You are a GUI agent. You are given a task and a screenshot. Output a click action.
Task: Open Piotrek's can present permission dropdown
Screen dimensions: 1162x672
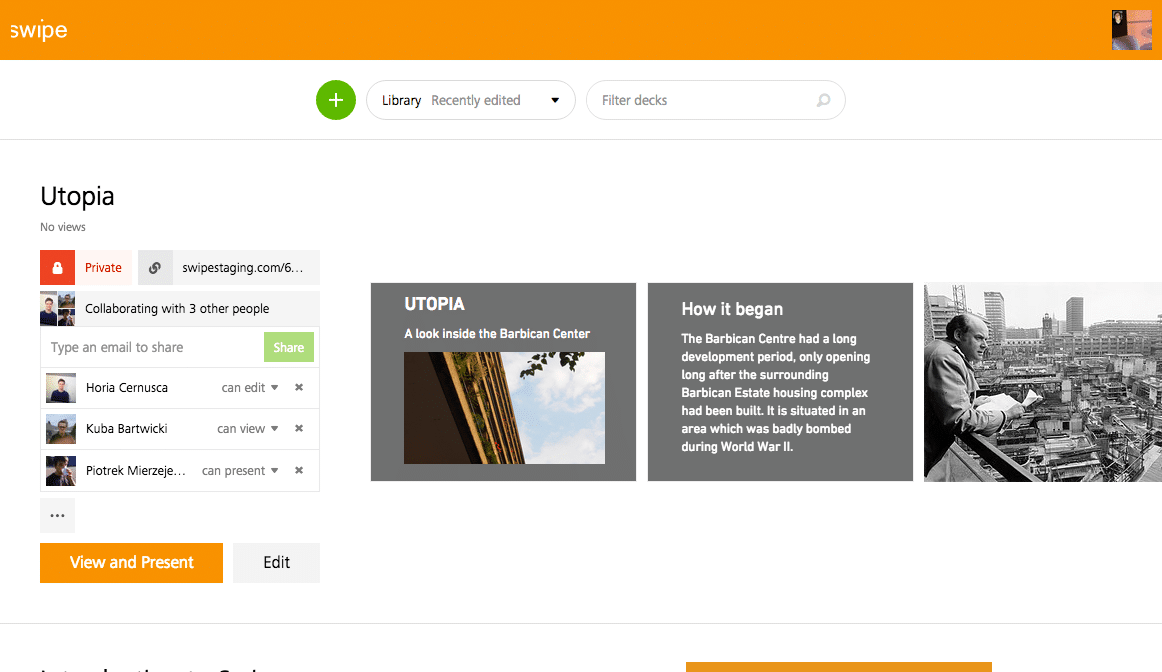tap(240, 470)
